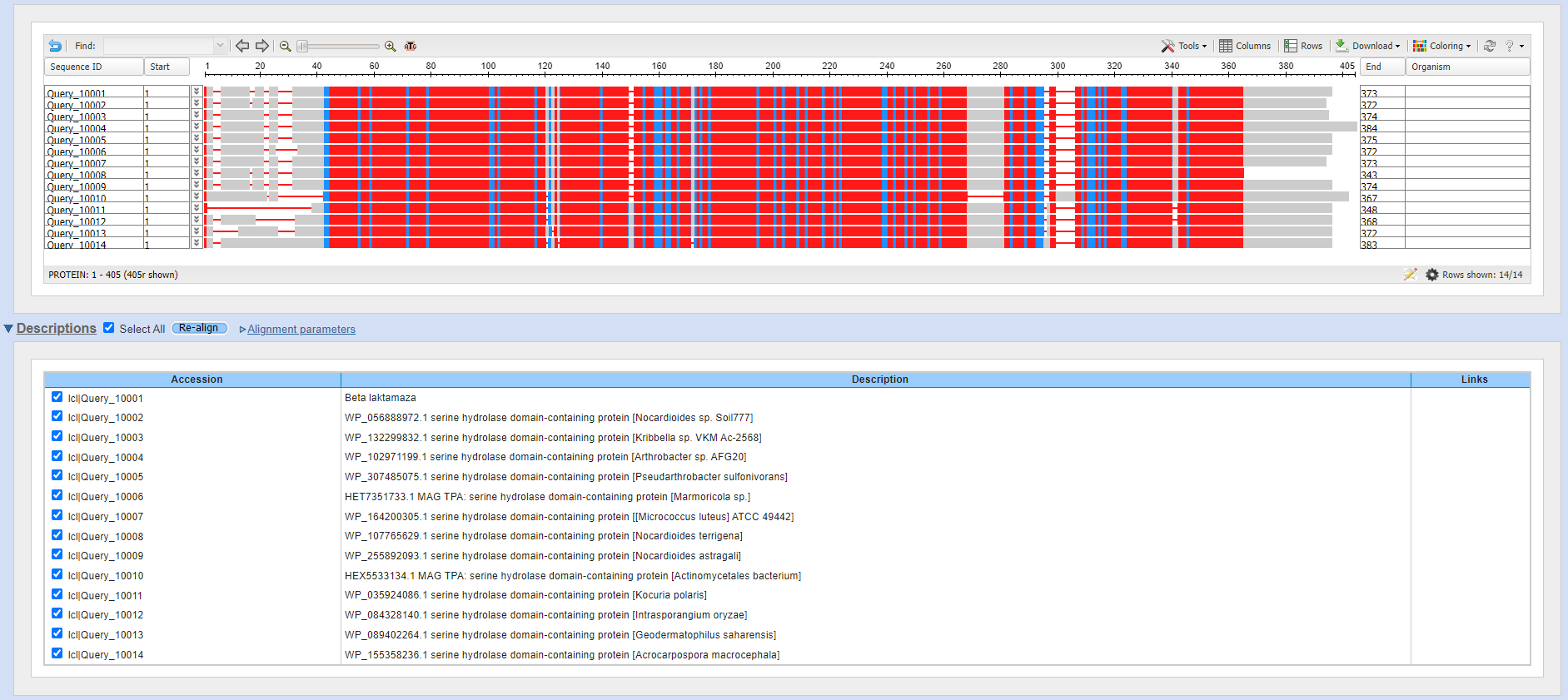Viewport: 1568px width, 700px height.
Task: Uncheck the lcl|Query_10001 checkbox
Action: click(x=57, y=397)
